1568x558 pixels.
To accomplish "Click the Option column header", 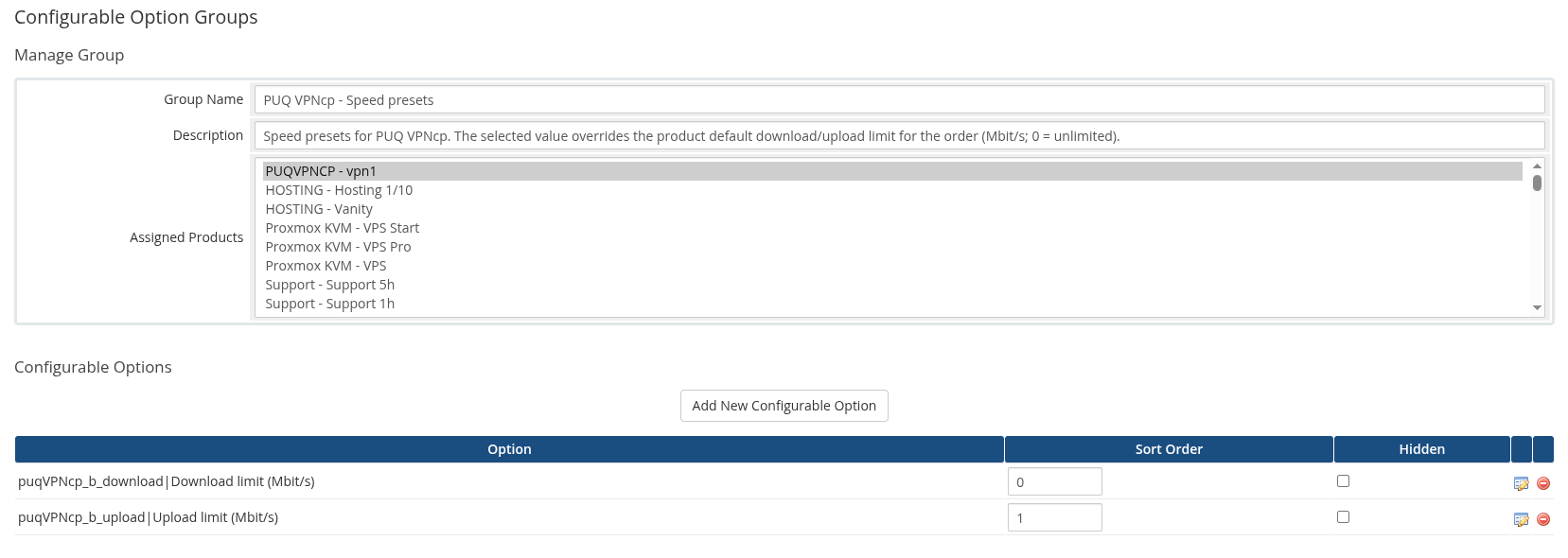I will (x=509, y=449).
